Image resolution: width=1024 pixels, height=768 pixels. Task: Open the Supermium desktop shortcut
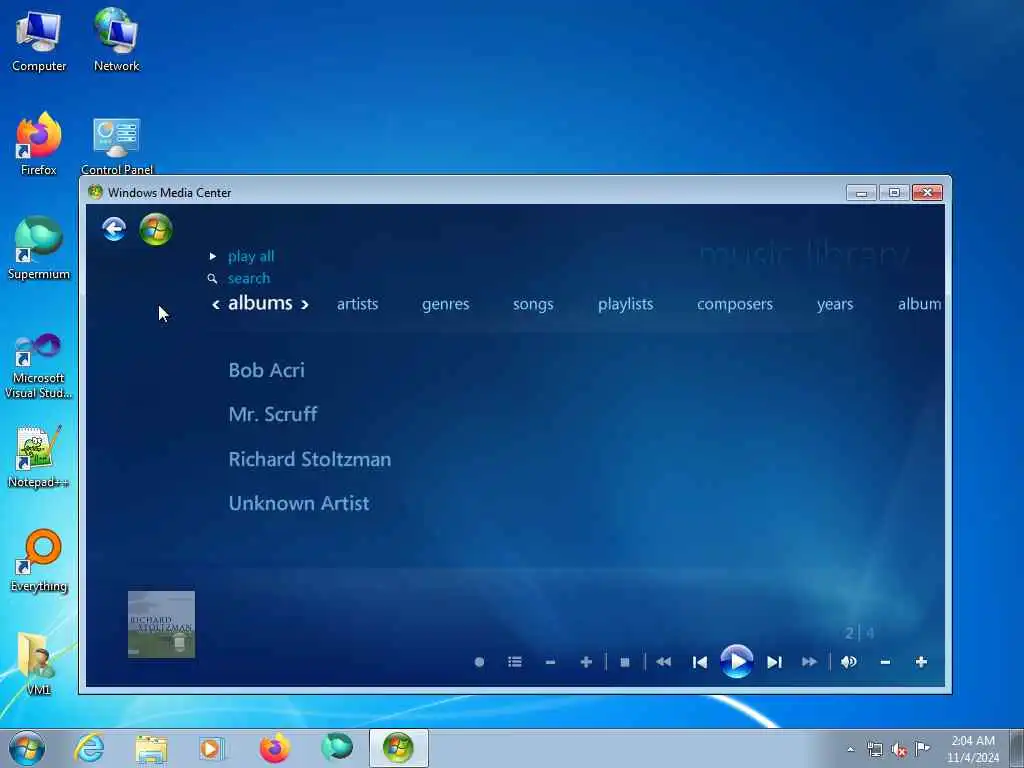39,248
